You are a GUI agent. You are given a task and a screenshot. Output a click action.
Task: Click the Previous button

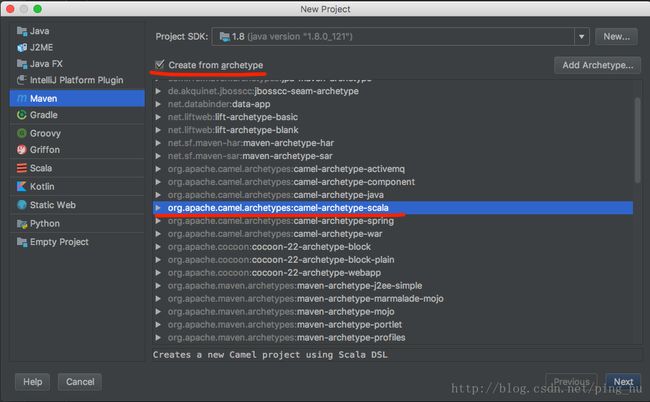[x=571, y=382]
